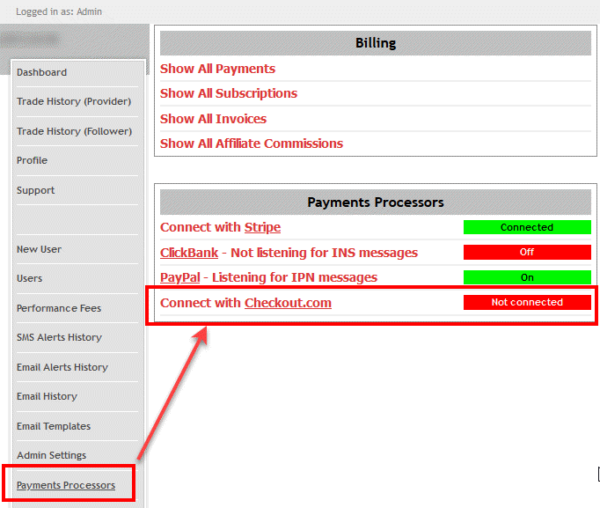Viewport: 600px width, 508px height.
Task: View Show All Invoices
Action: click(x=215, y=118)
